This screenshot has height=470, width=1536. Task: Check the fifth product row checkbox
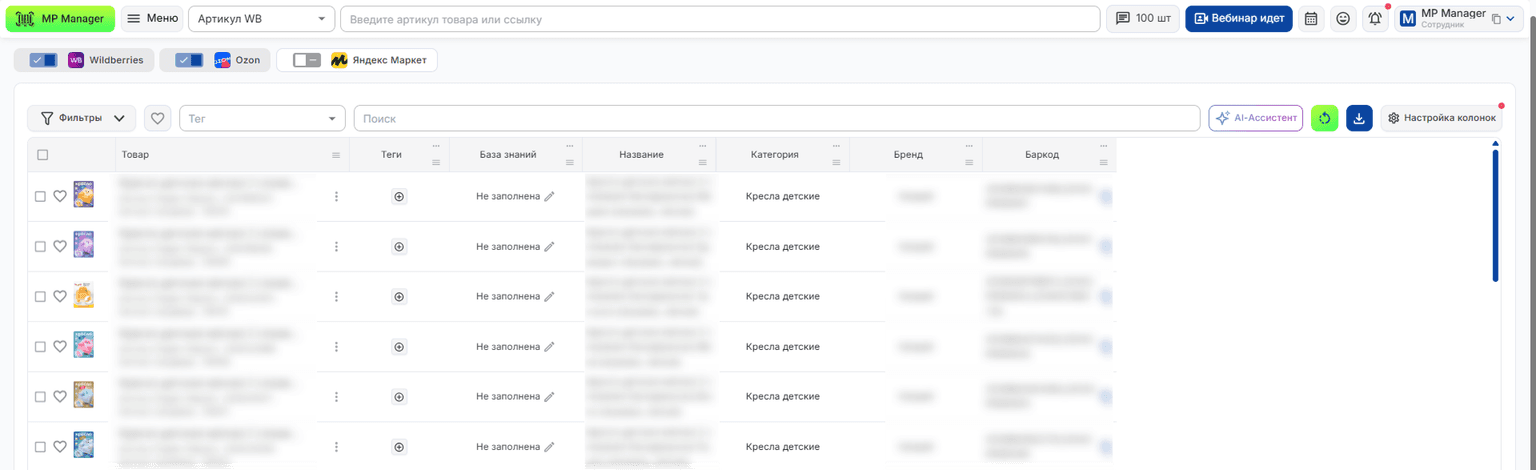pos(41,397)
